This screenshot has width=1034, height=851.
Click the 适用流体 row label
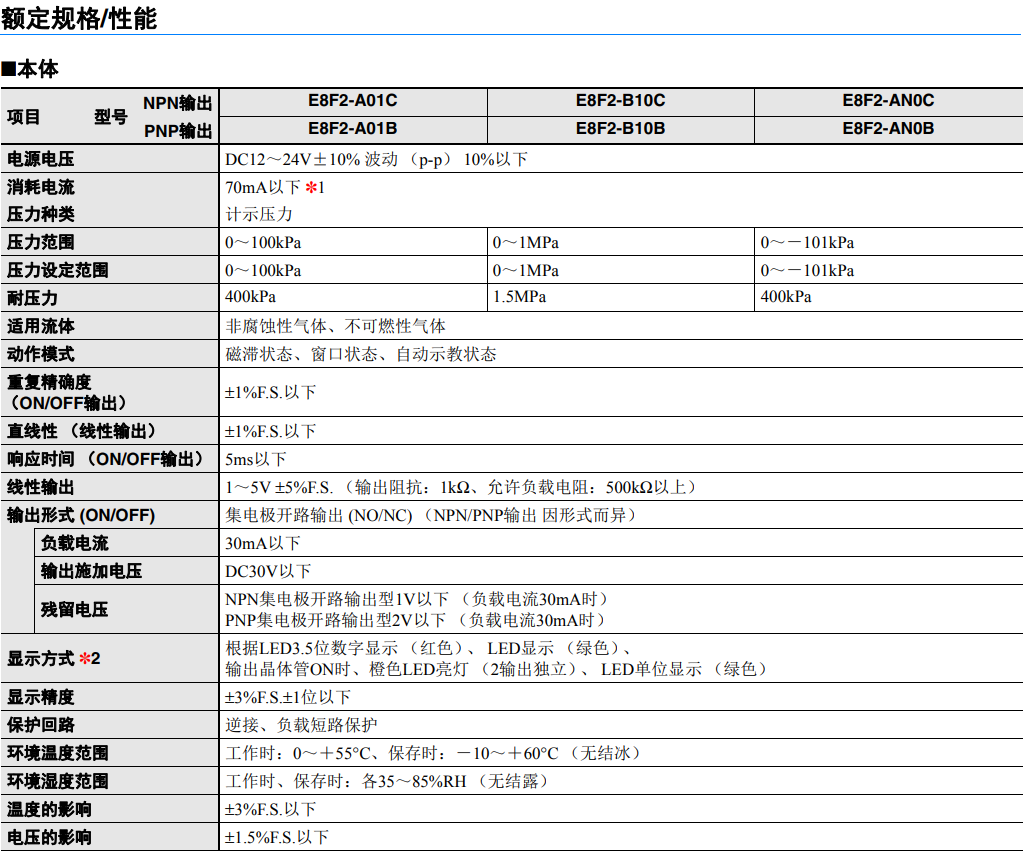(41, 326)
